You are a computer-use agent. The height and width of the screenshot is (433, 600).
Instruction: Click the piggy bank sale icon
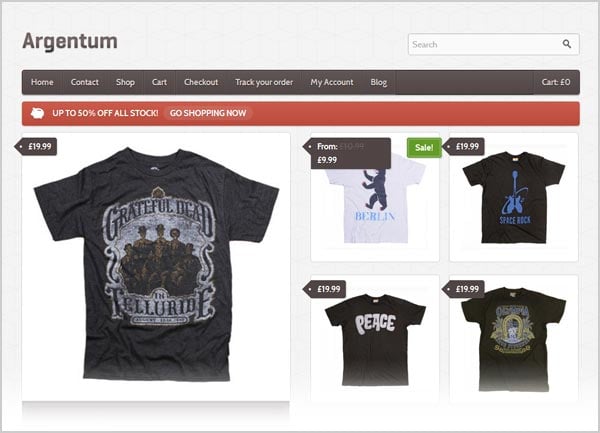click(x=38, y=113)
